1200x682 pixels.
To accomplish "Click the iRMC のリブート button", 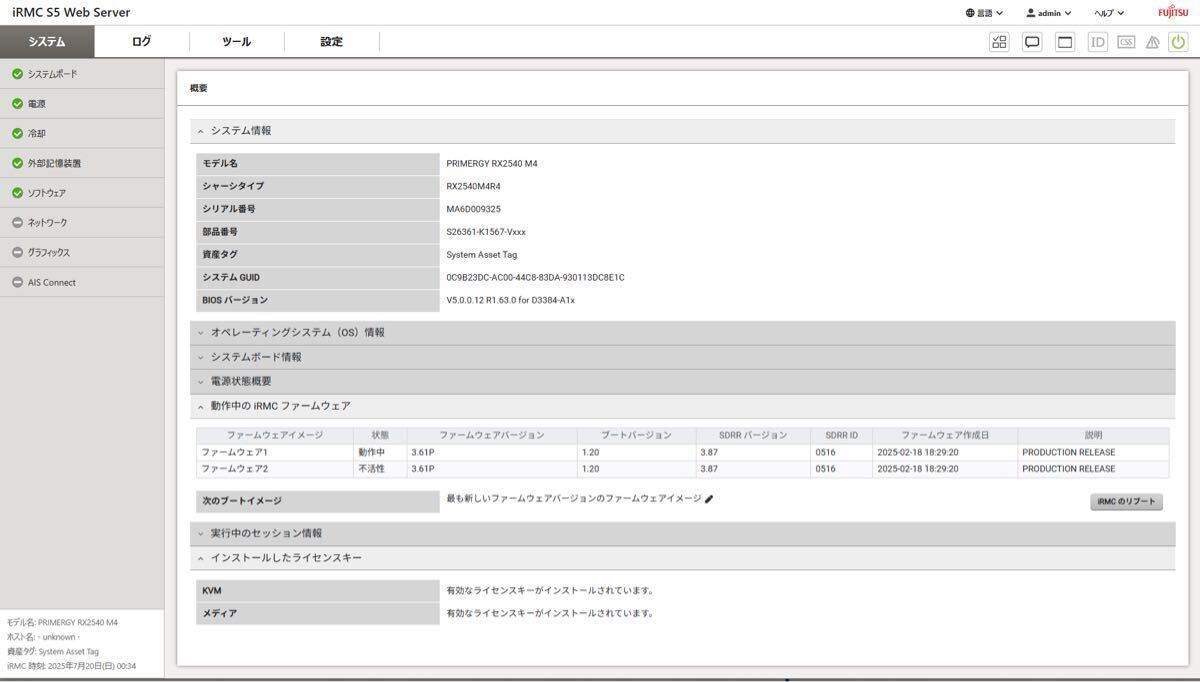I will click(1126, 502).
